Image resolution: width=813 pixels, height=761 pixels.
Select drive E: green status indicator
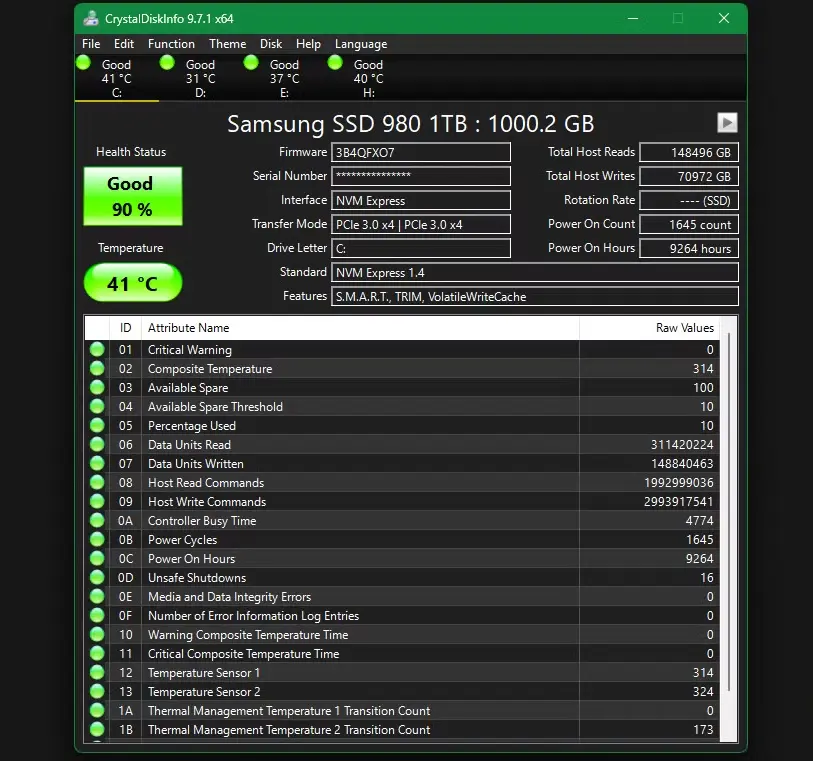tap(252, 64)
